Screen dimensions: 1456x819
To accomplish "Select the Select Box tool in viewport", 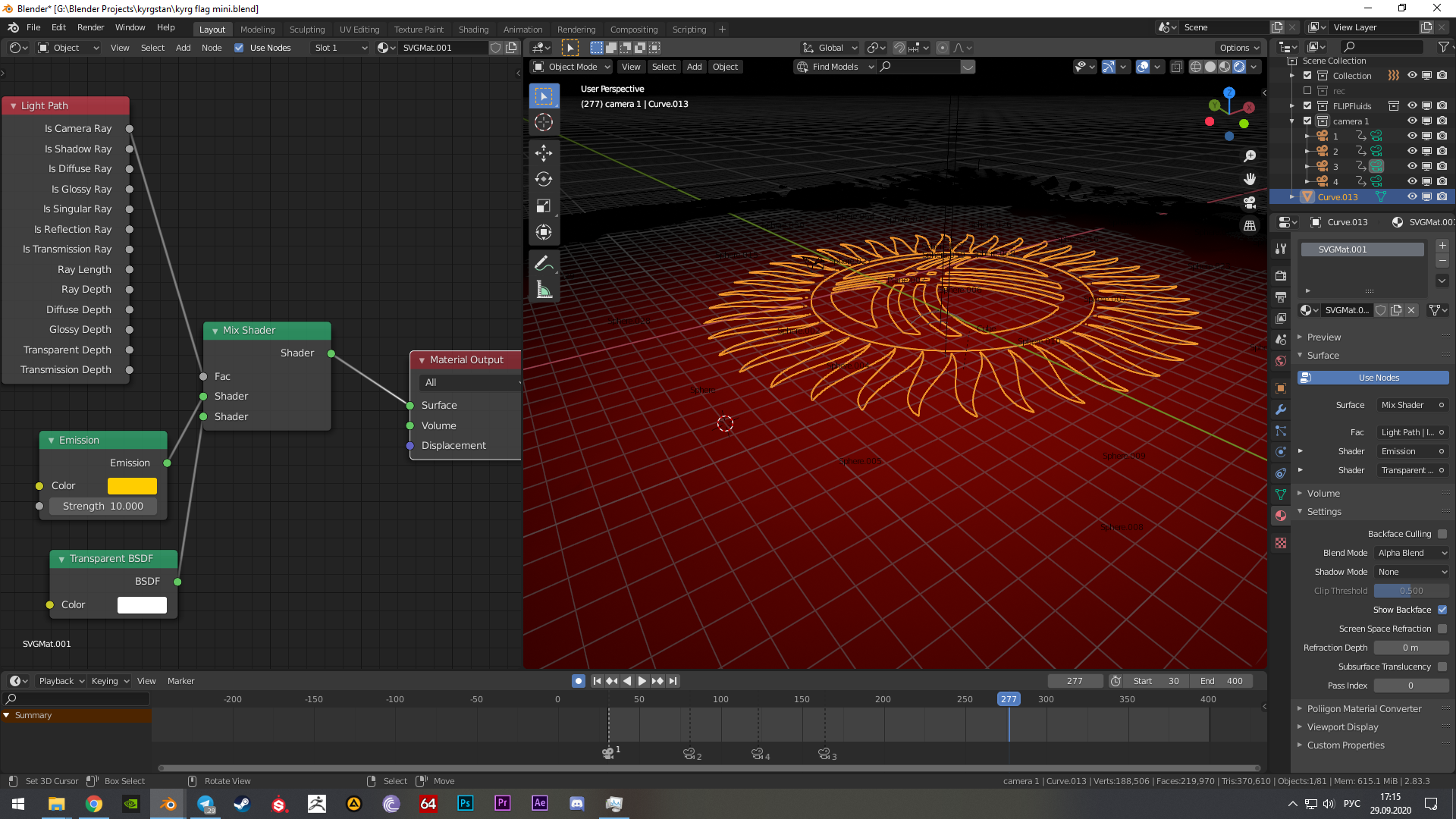I will [x=544, y=96].
